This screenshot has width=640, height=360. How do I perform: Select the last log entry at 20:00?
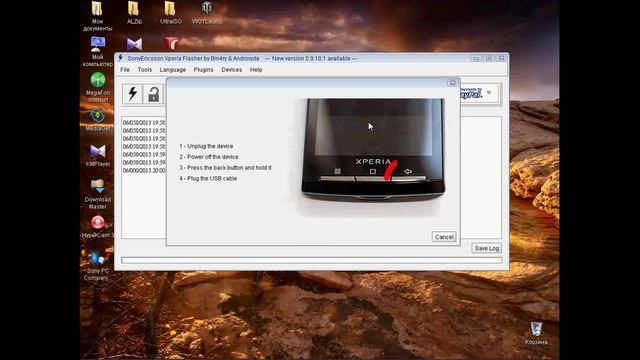coord(144,170)
